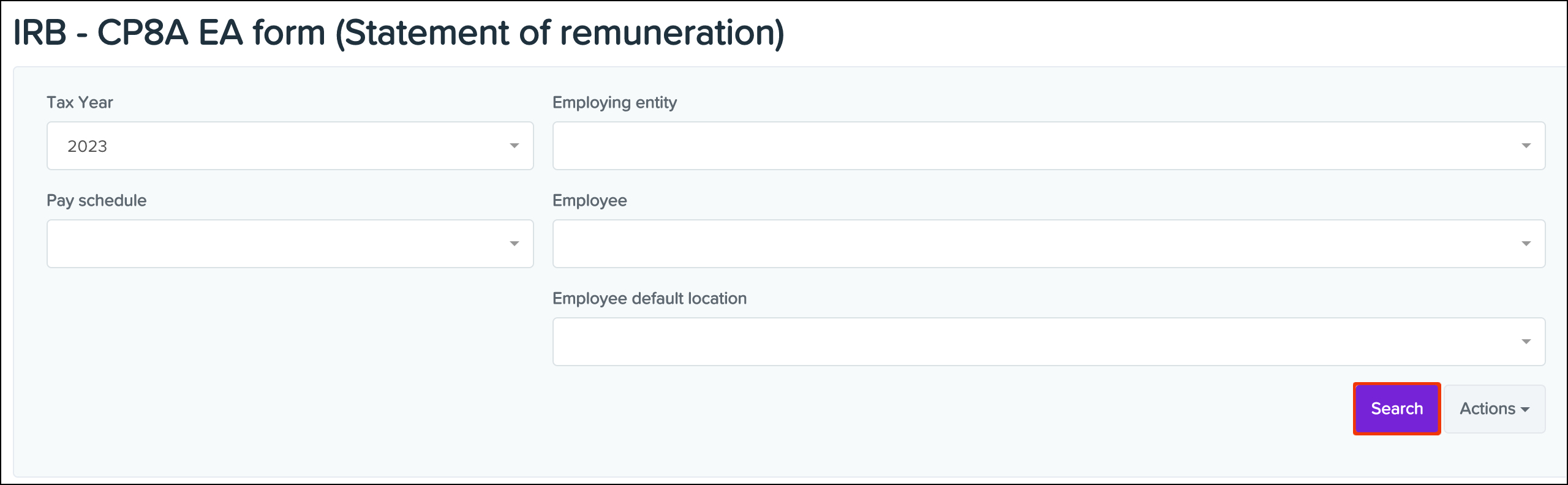
Task: Click the Tax Year dropdown arrow
Action: [x=513, y=146]
